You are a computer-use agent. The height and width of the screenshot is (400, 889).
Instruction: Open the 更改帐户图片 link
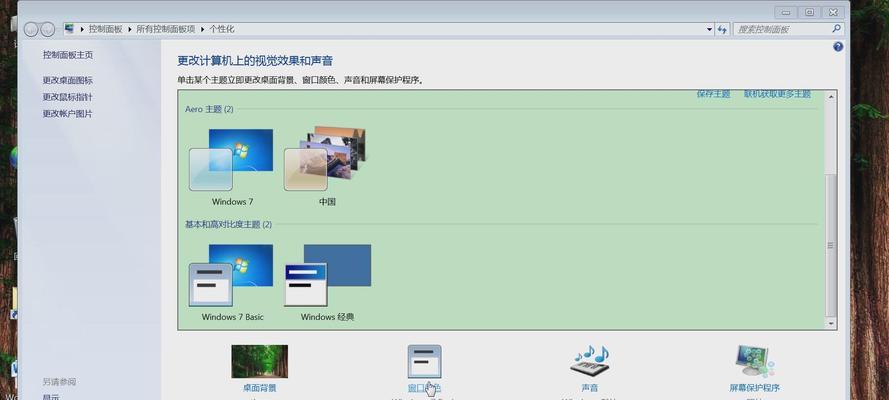[x=67, y=113]
